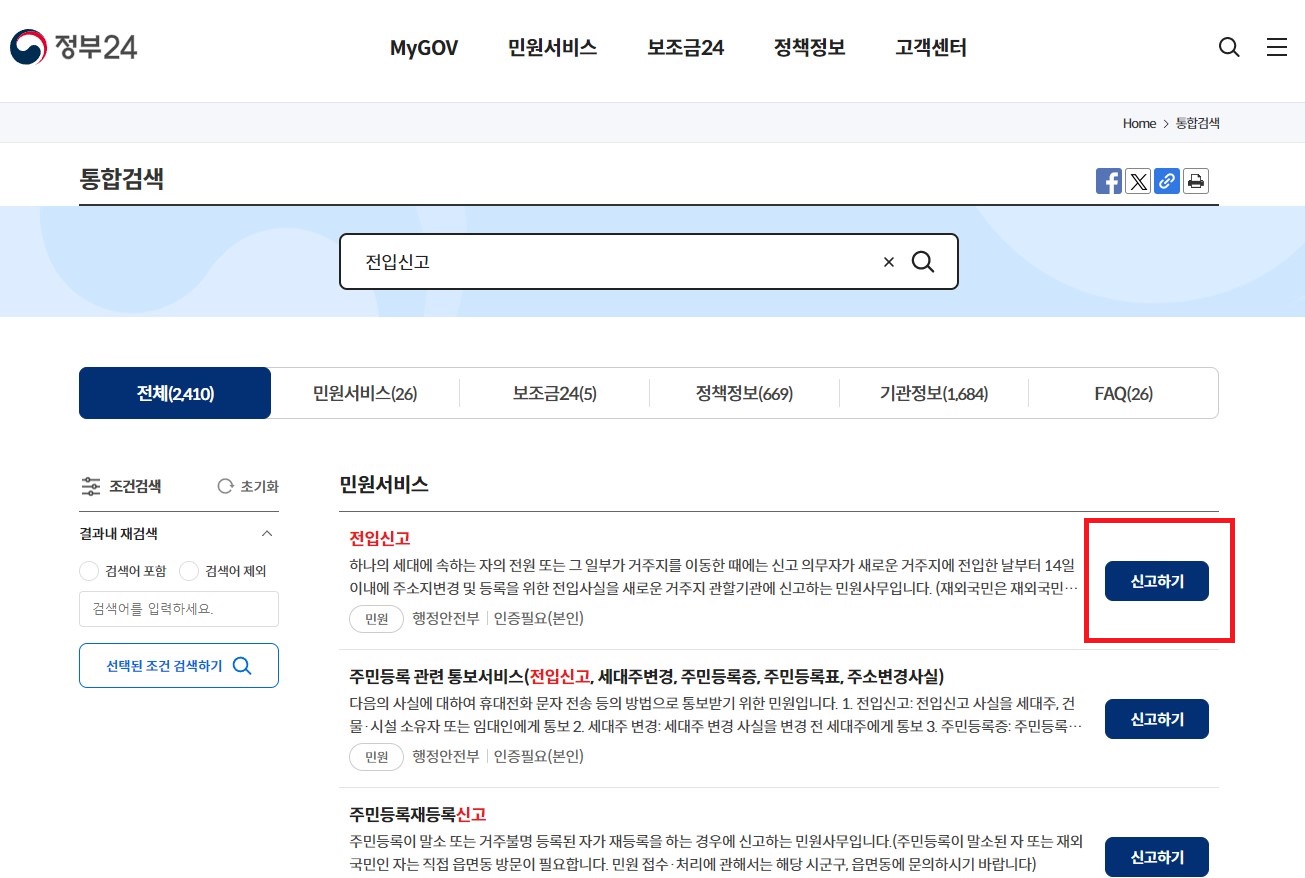This screenshot has width=1305, height=878.
Task: Open the FAQ(26) tab
Action: [x=1122, y=393]
